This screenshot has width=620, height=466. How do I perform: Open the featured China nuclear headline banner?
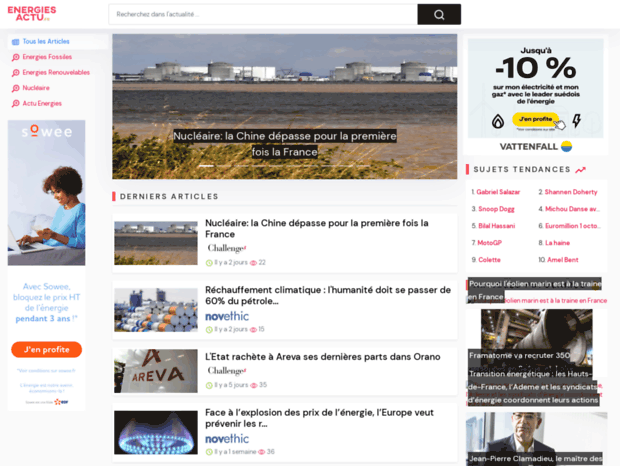(285, 143)
